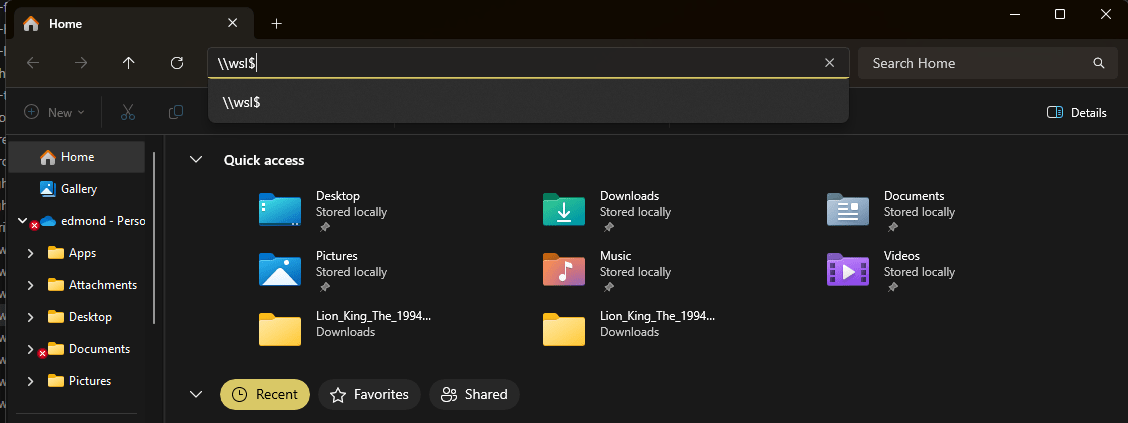
Task: Expand the Attachments folder in sidebar
Action: 30,285
